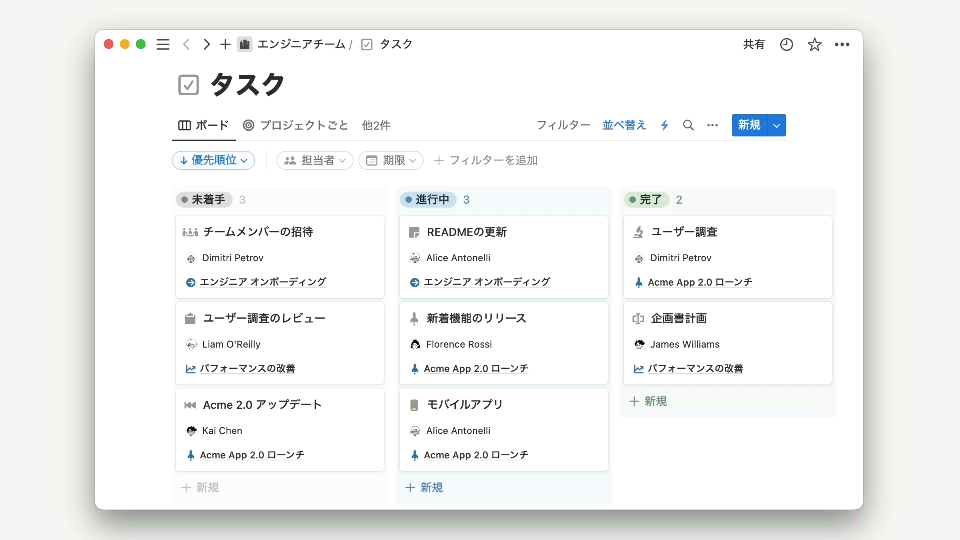The width and height of the screenshot is (960, 540).
Task: Open the 担当者 filter dropdown
Action: 315,160
